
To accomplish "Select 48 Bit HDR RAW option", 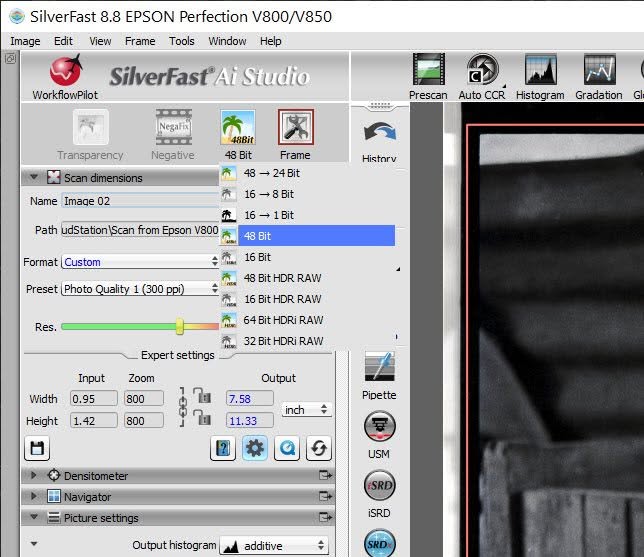I will point(307,278).
